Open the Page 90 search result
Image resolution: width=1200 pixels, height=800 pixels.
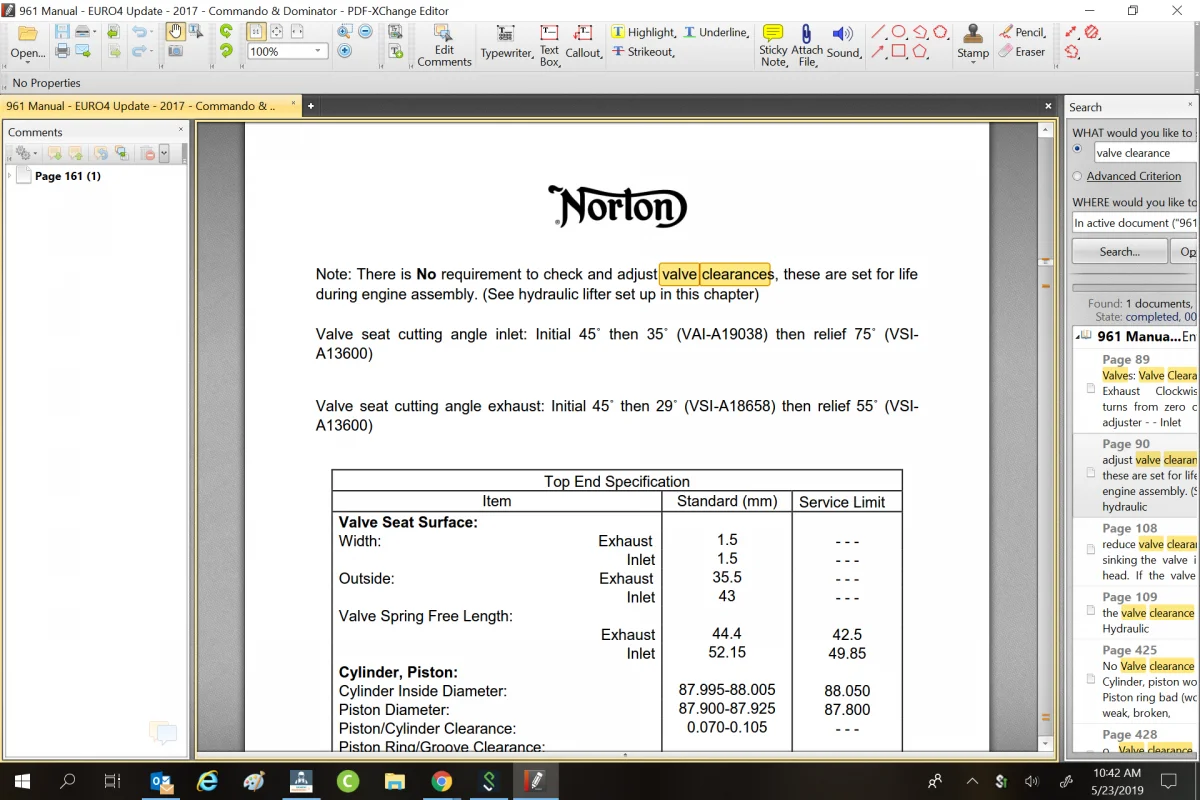[x=1135, y=475]
